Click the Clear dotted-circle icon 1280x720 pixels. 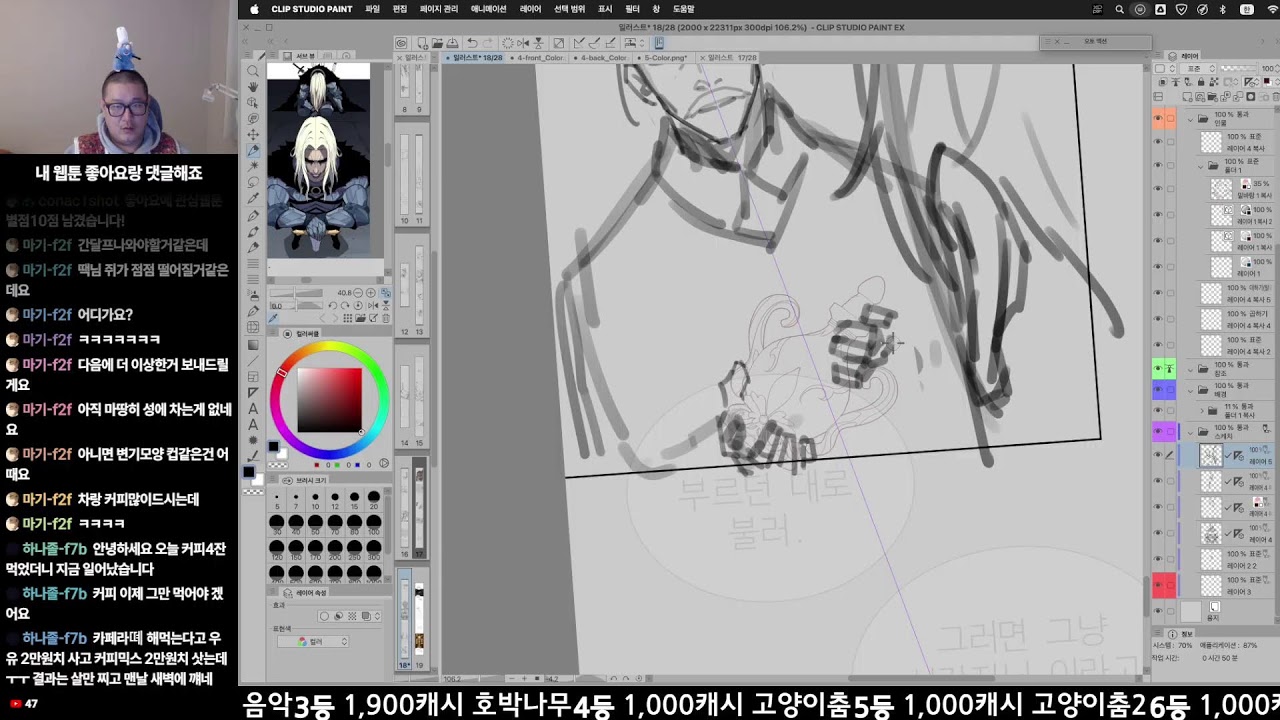pyautogui.click(x=508, y=43)
